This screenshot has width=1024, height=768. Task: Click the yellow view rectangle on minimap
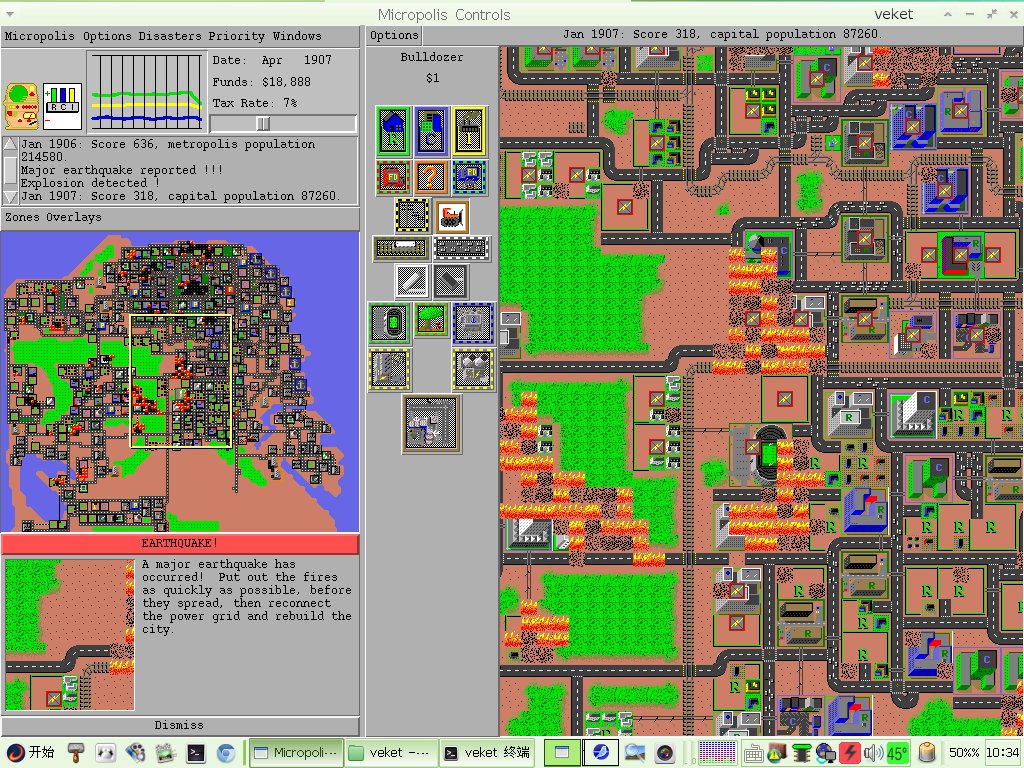[181, 381]
